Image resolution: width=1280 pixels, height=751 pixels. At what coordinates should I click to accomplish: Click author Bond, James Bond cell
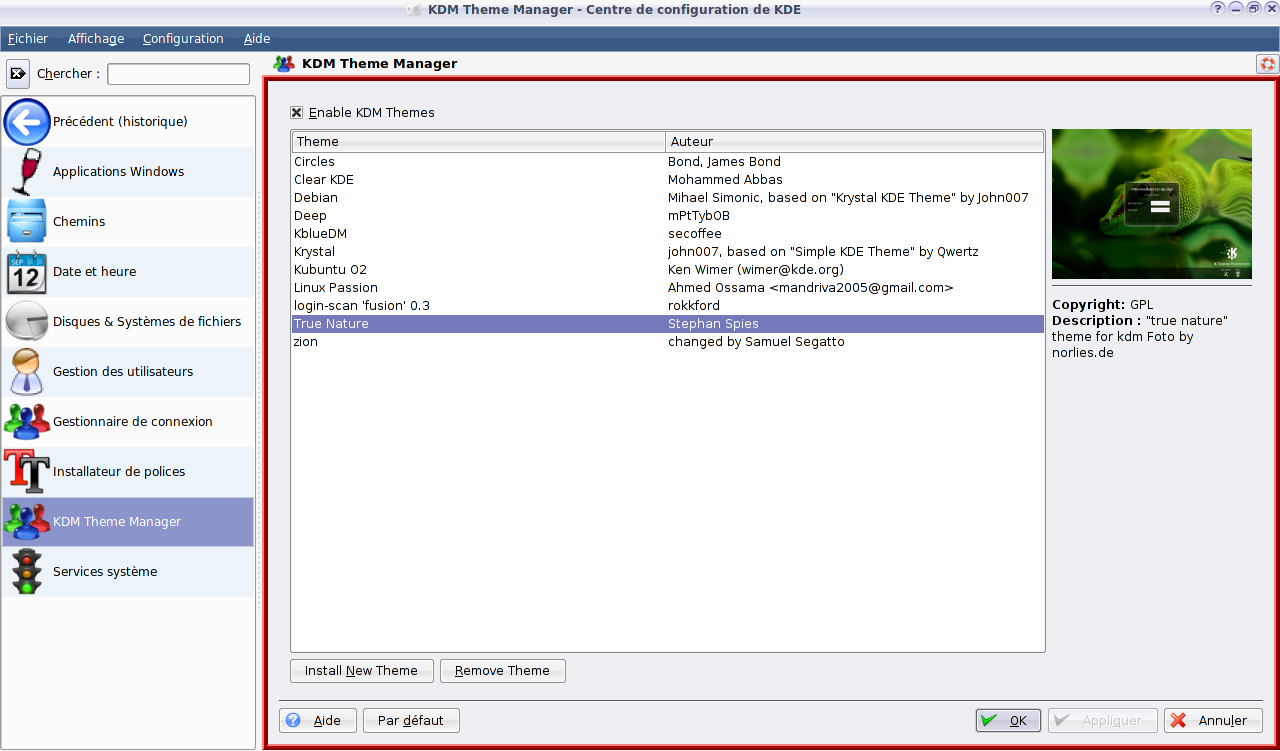point(724,162)
